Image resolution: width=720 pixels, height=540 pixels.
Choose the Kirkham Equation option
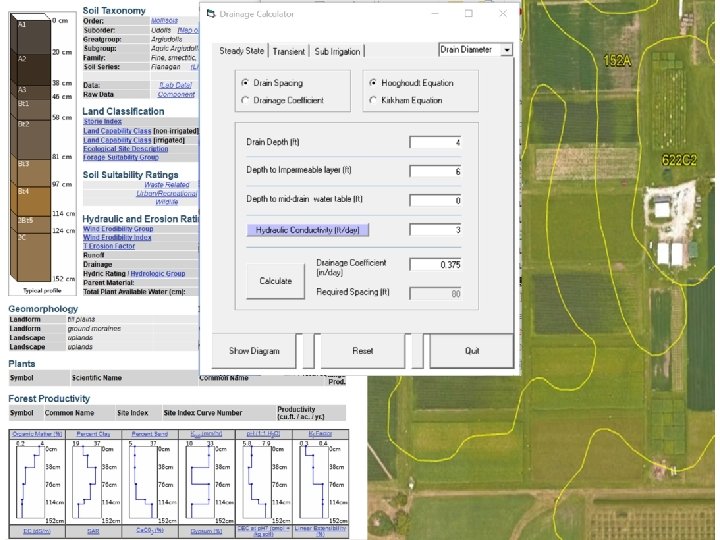coord(373,101)
